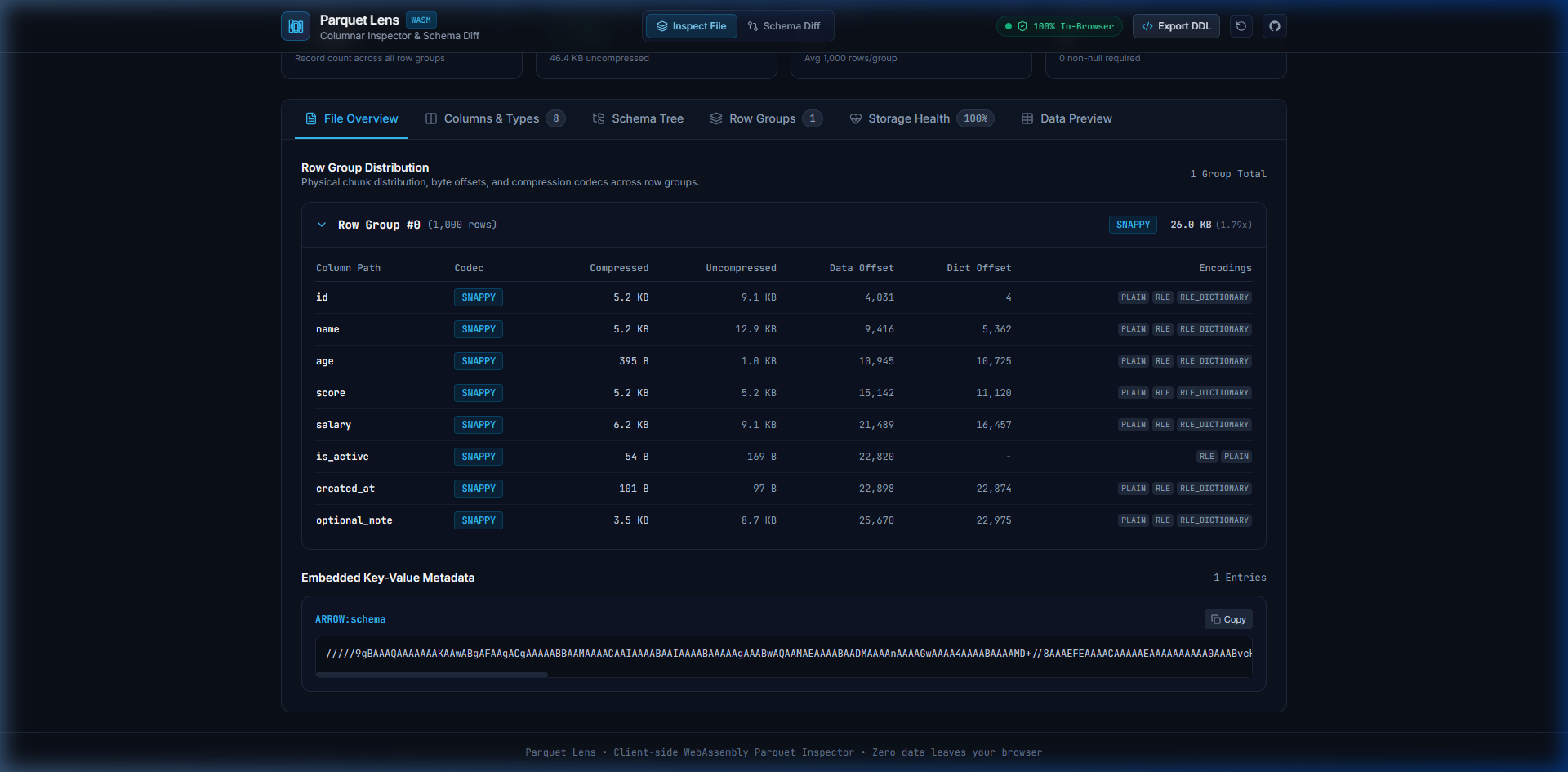Click the '1 Entries' label

tap(1240, 578)
